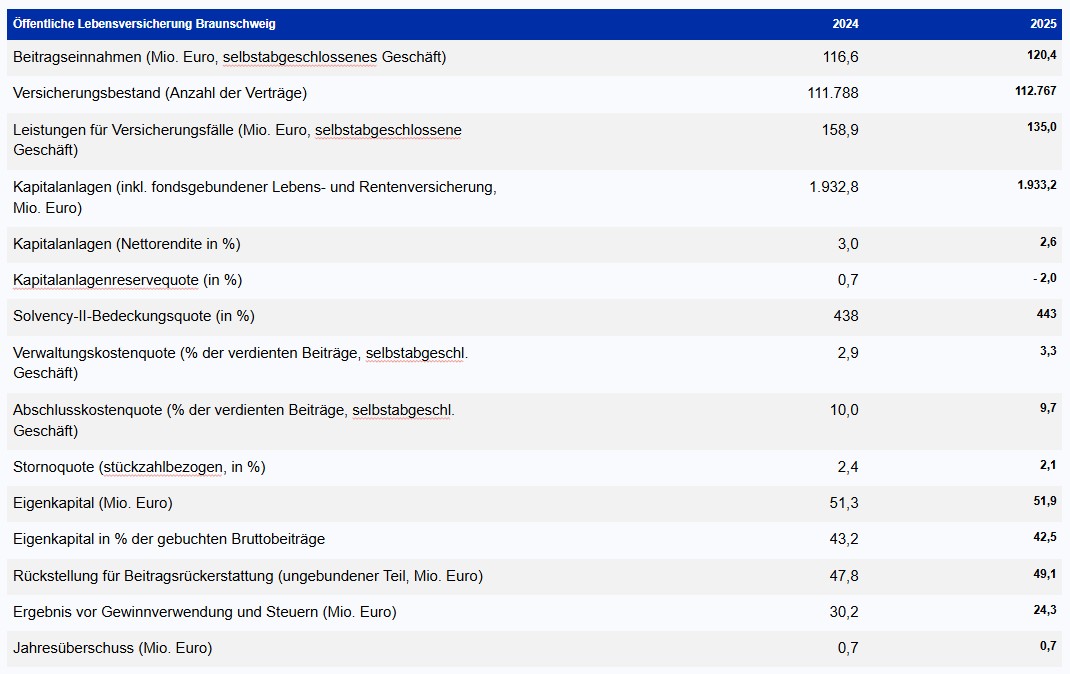The width and height of the screenshot is (1070, 674).
Task: Select Abschlusskostenquote 2024 value 10,0
Action: click(844, 411)
